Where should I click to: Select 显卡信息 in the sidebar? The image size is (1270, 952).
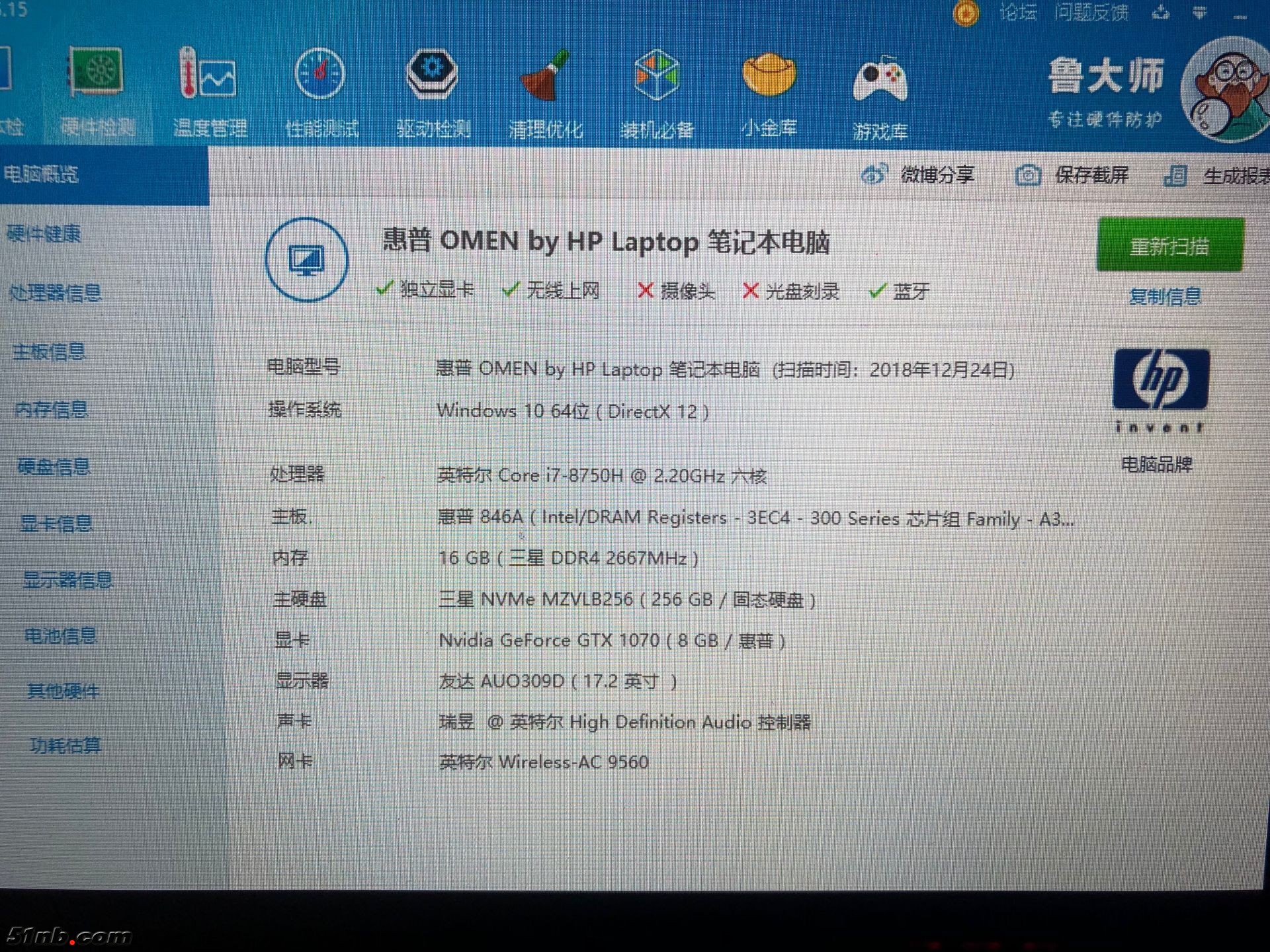click(x=56, y=524)
